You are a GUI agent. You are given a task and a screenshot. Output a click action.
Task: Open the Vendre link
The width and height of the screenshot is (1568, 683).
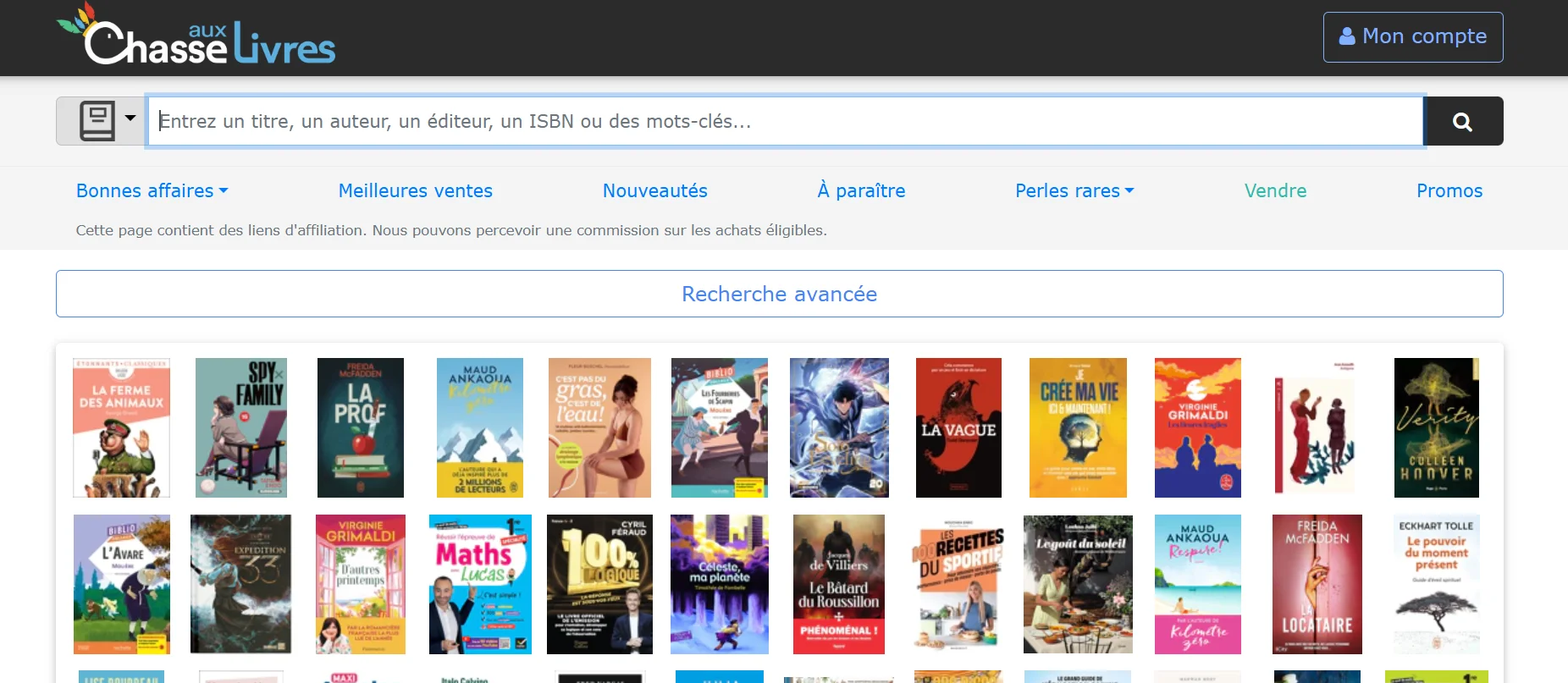point(1276,190)
